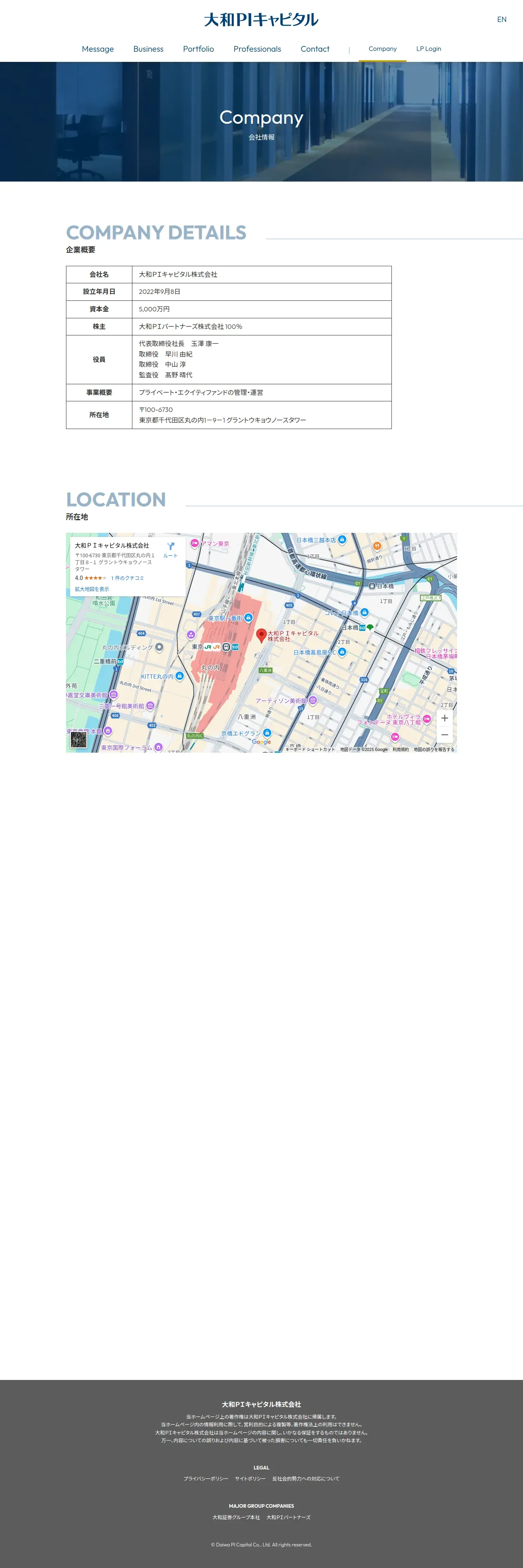Open map keyboard shortcuts (キーボード ショートカット)
The width and height of the screenshot is (523, 1568).
(310, 749)
